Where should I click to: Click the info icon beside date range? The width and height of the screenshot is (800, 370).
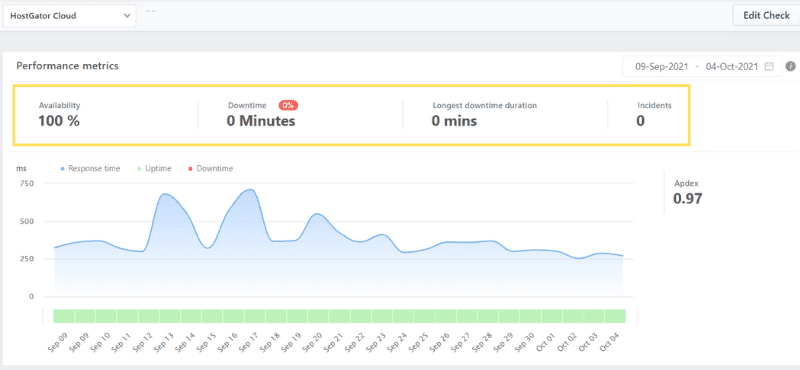791,66
